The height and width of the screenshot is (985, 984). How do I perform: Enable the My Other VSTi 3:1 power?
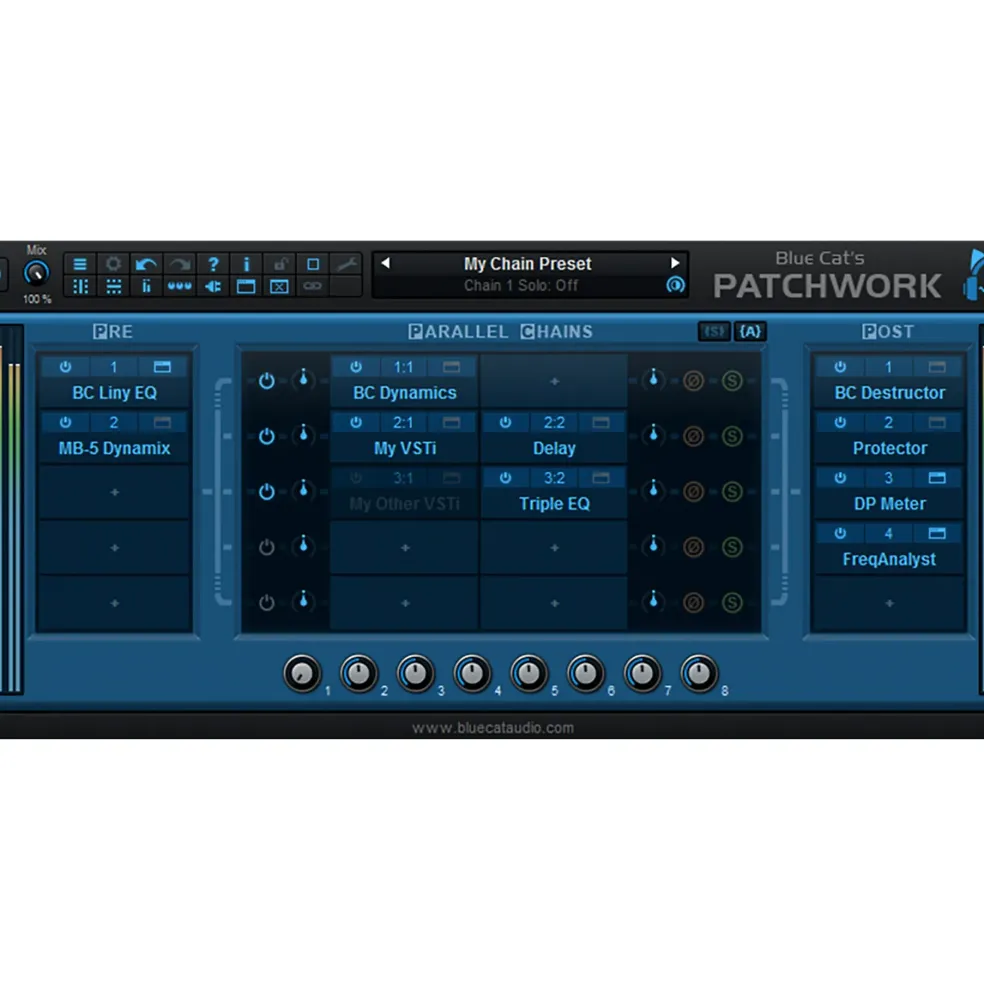tap(356, 478)
